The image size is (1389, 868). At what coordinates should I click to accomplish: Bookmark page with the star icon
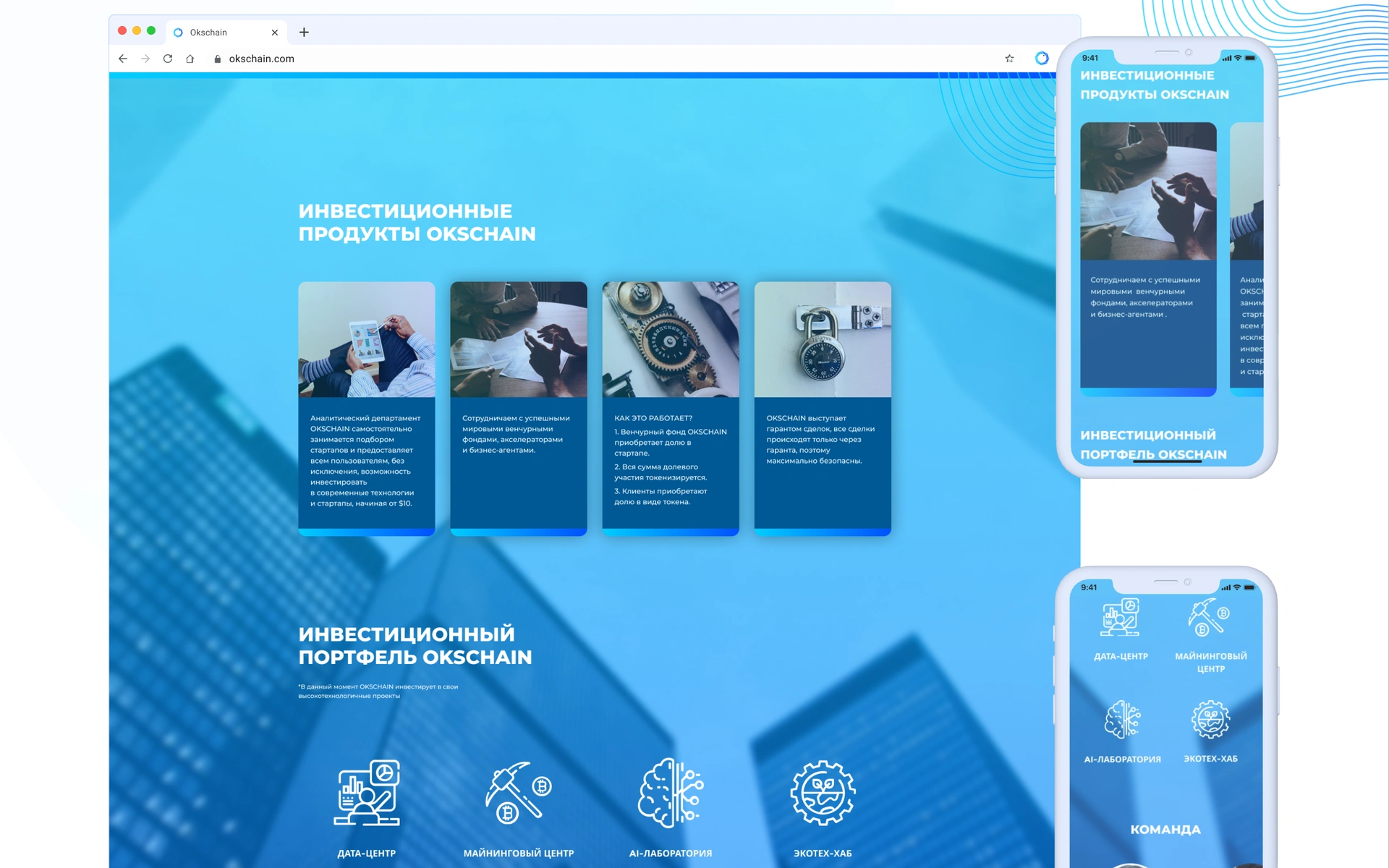pos(1009,59)
